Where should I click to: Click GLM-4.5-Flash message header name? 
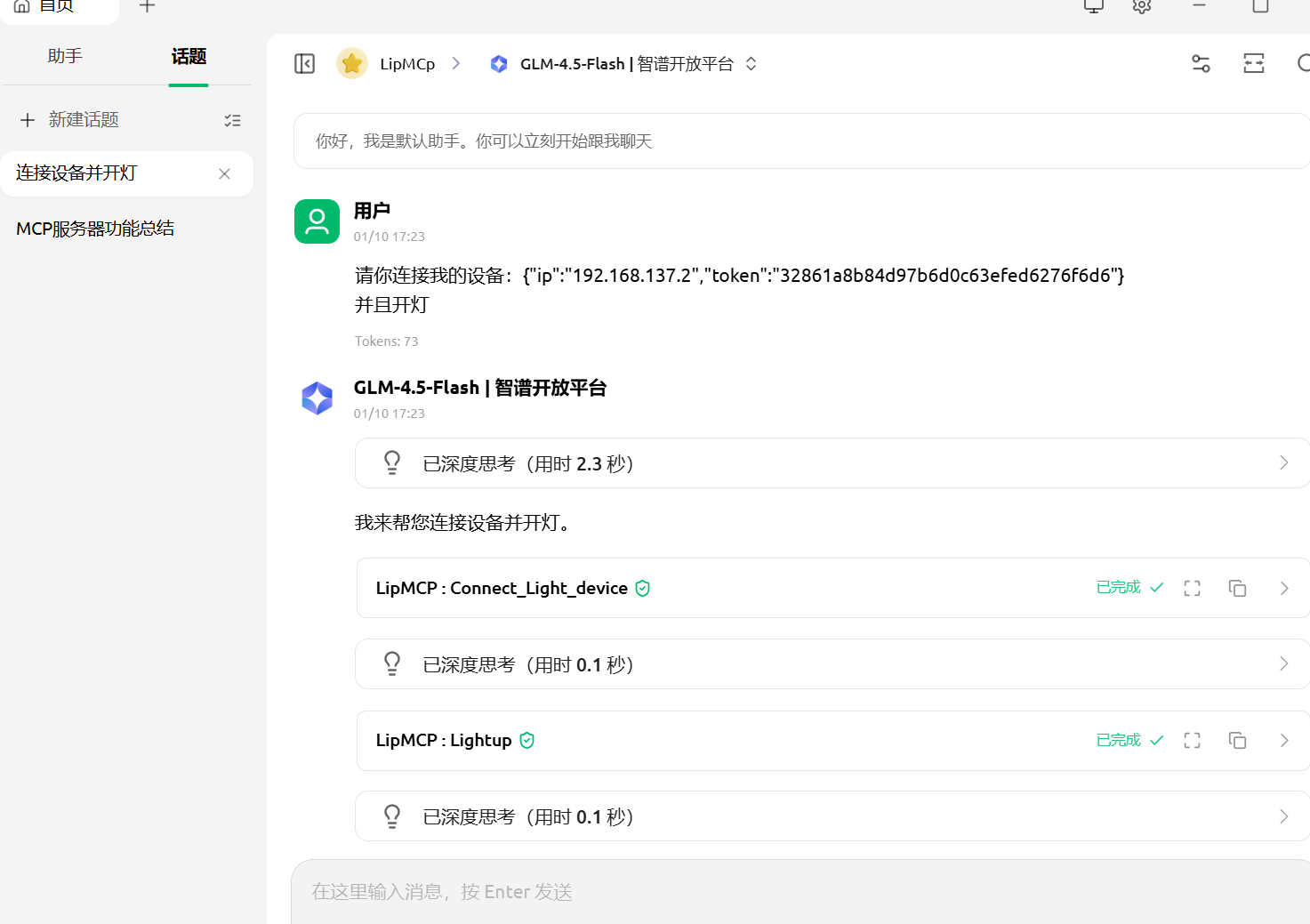pyautogui.click(x=480, y=388)
